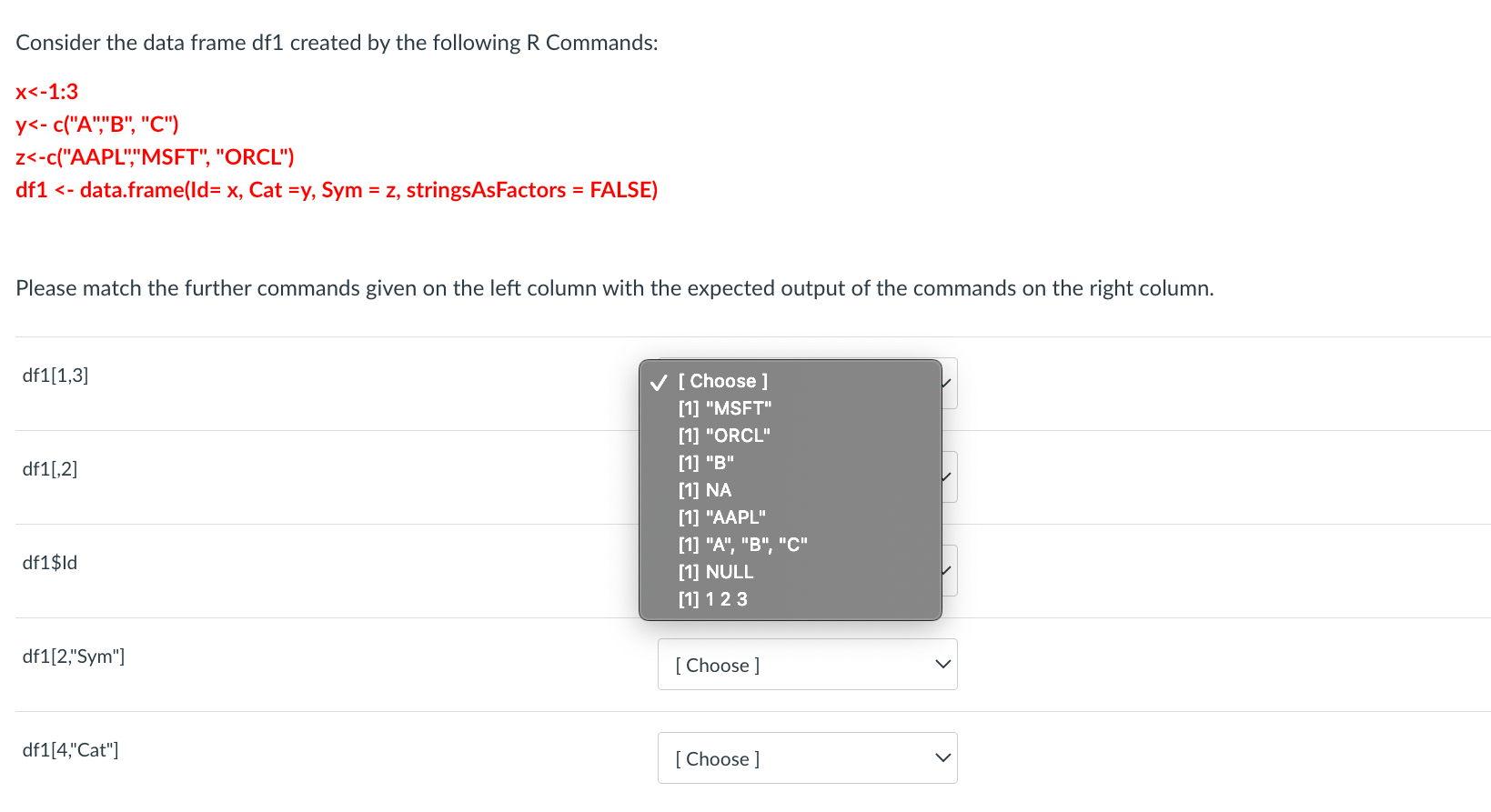The image size is (1491, 812).
Task: Click the df1[4,"Cat"] command text
Action: pos(70,749)
